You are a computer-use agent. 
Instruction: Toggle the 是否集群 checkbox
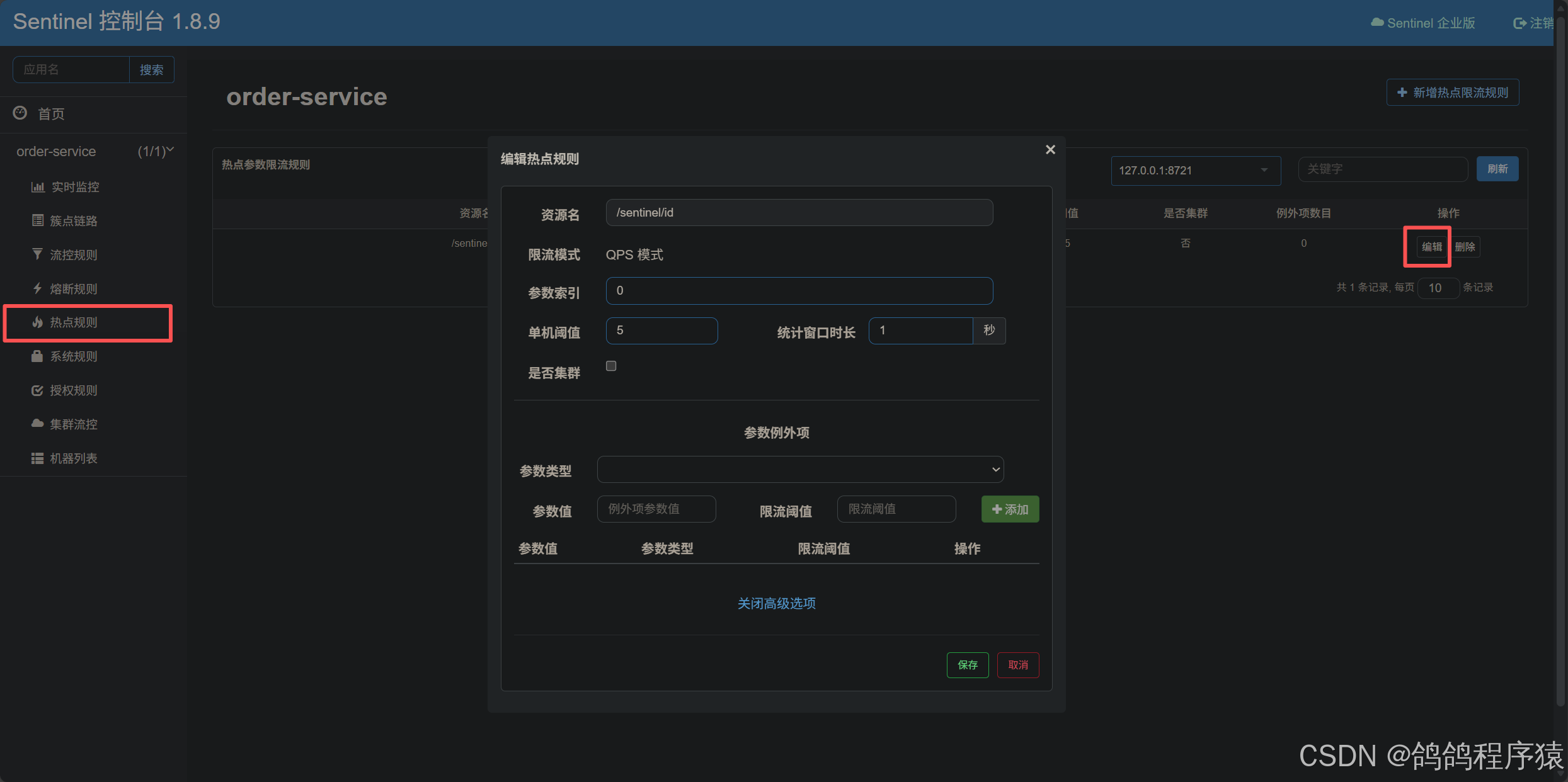[x=611, y=366]
